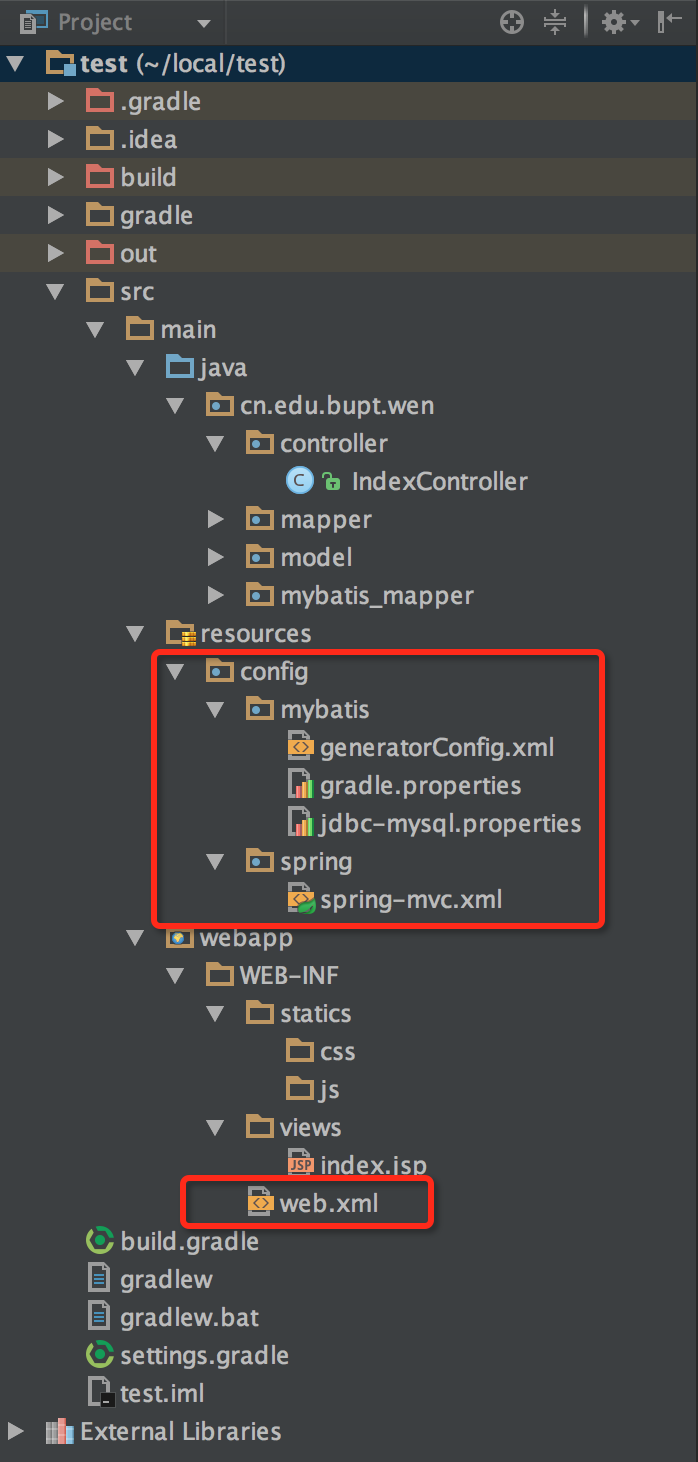Collapse the src folder
The width and height of the screenshot is (698, 1462).
(55, 291)
